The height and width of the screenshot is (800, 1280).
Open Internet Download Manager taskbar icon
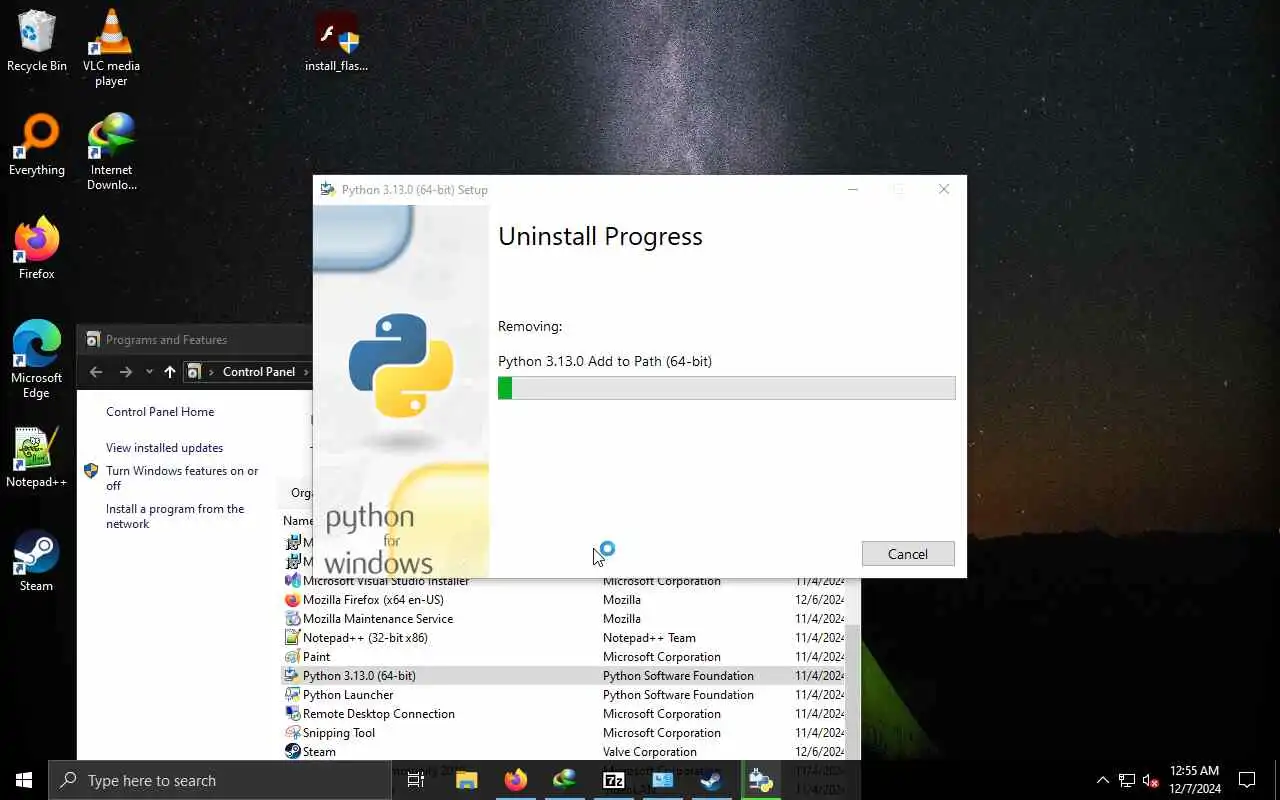pyautogui.click(x=564, y=780)
